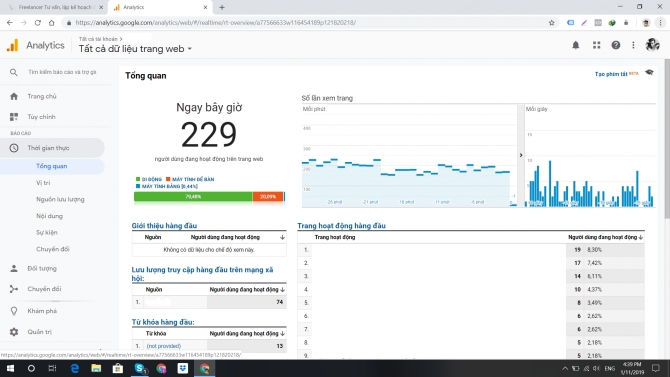Open File Explorer from the taskbar
The width and height of the screenshot is (670, 377).
coord(96,368)
